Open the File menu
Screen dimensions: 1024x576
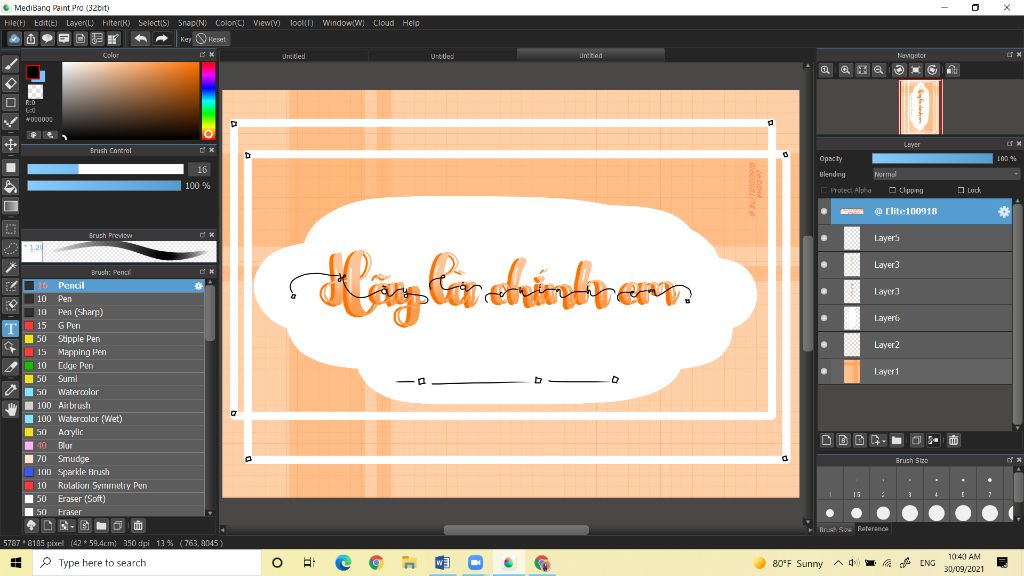tap(14, 23)
